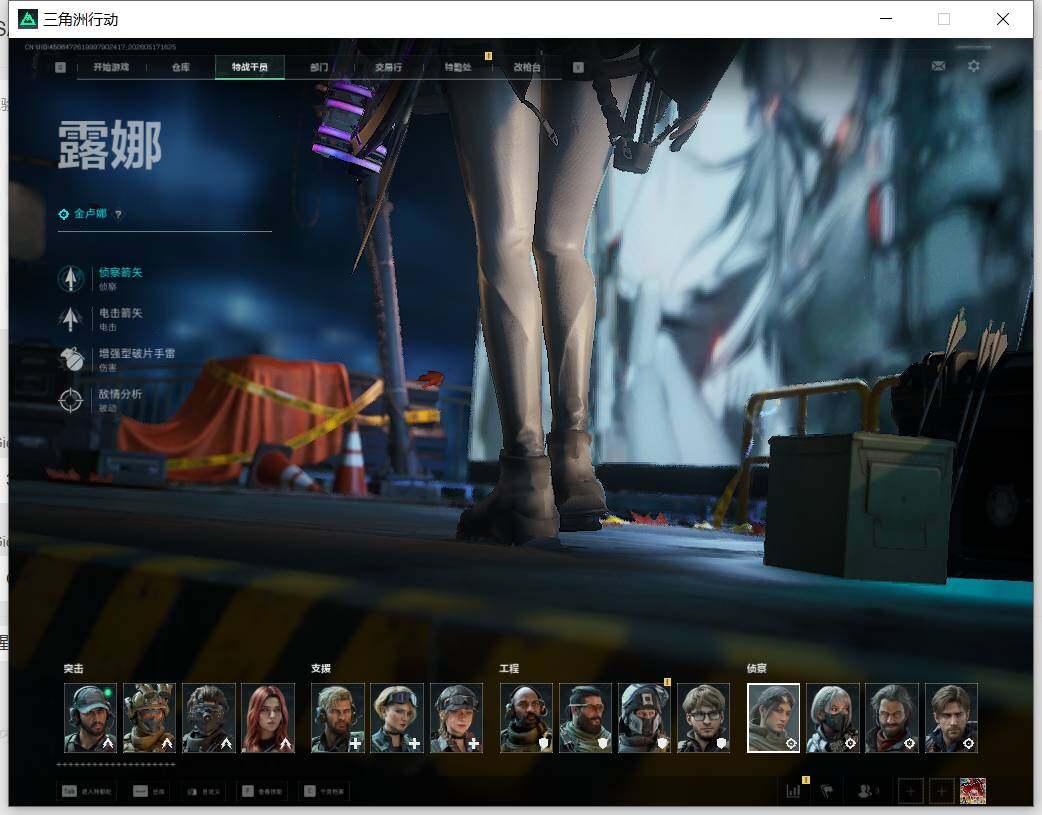Select support operator with goggles on head
Image resolution: width=1042 pixels, height=815 pixels.
pyautogui.click(x=397, y=718)
